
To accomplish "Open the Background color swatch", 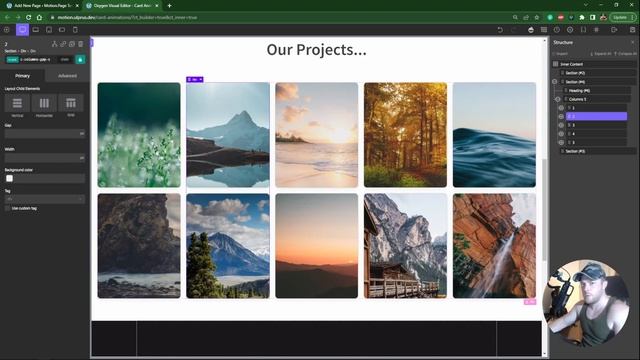I will pos(9,178).
